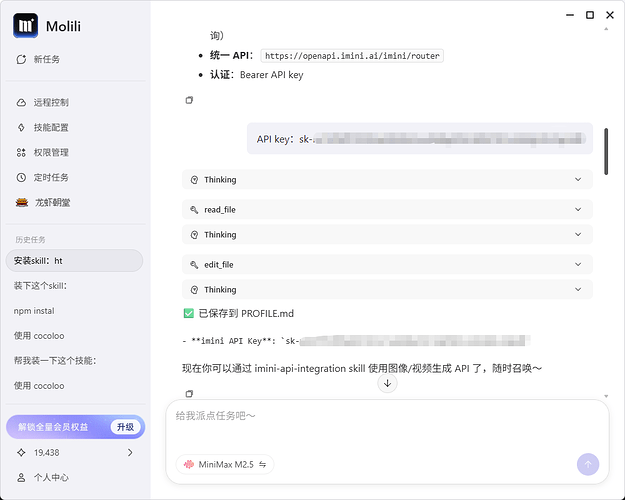
Task: Click the imini API Key line
Action: [356, 341]
